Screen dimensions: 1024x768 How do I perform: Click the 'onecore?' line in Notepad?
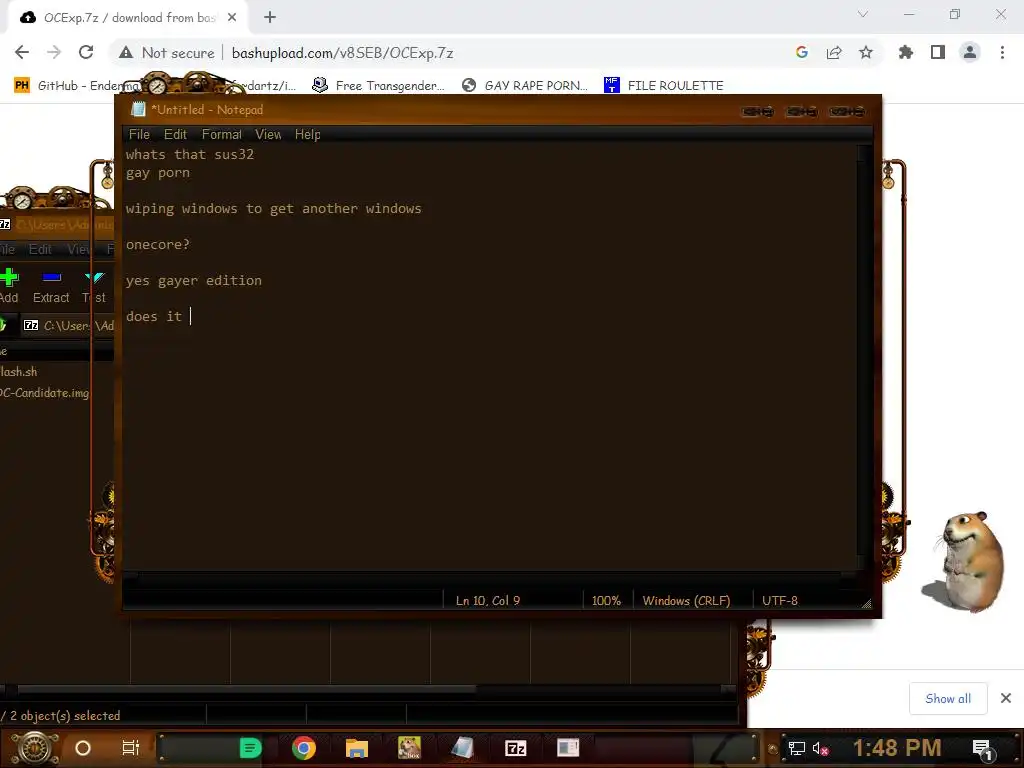tap(157, 244)
